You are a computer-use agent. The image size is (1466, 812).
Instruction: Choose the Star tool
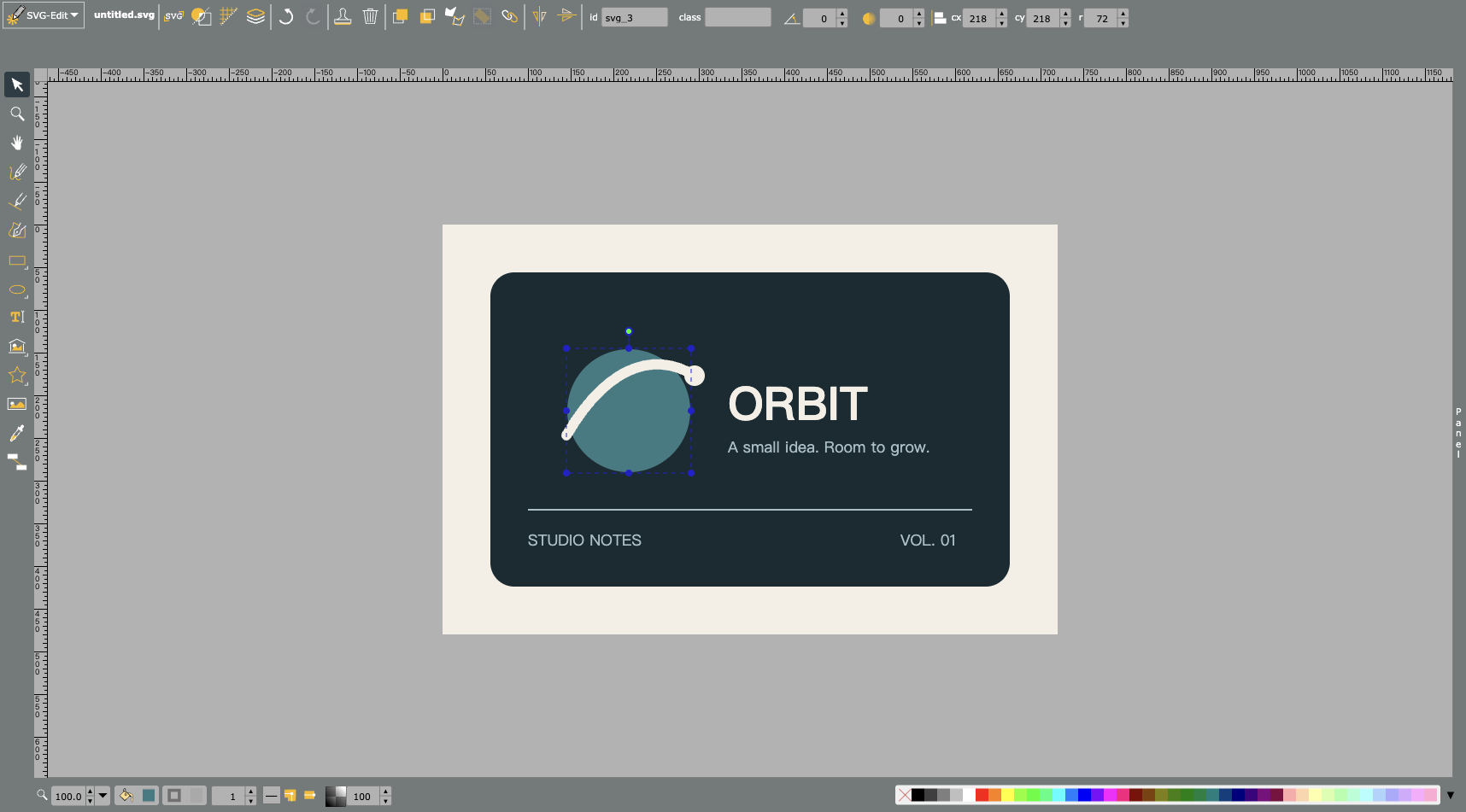[x=17, y=375]
